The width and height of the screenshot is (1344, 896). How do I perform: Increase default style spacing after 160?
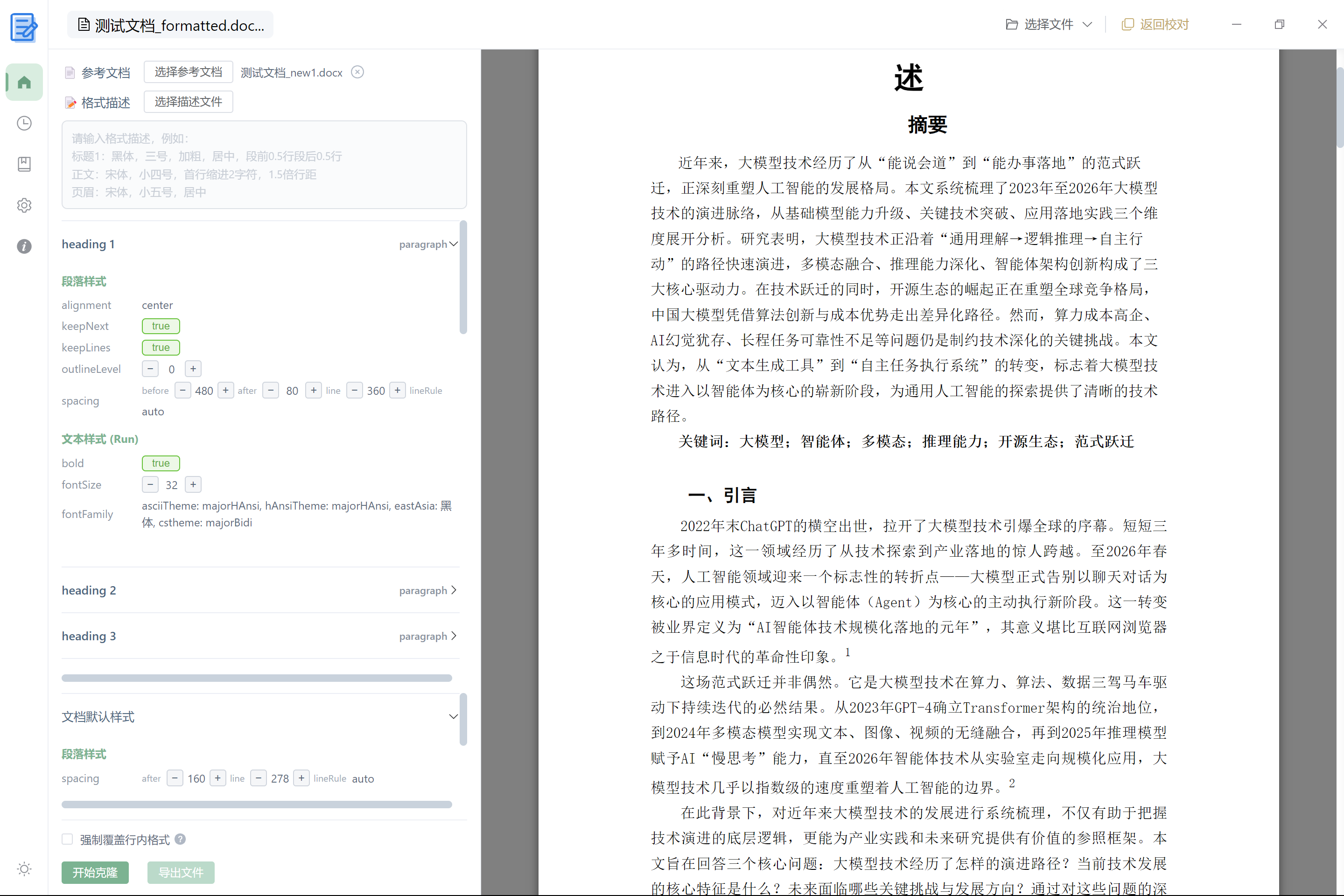(218, 778)
